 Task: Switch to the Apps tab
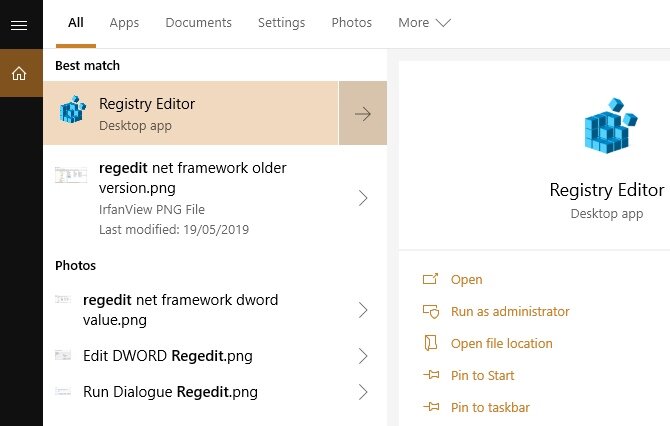(124, 23)
